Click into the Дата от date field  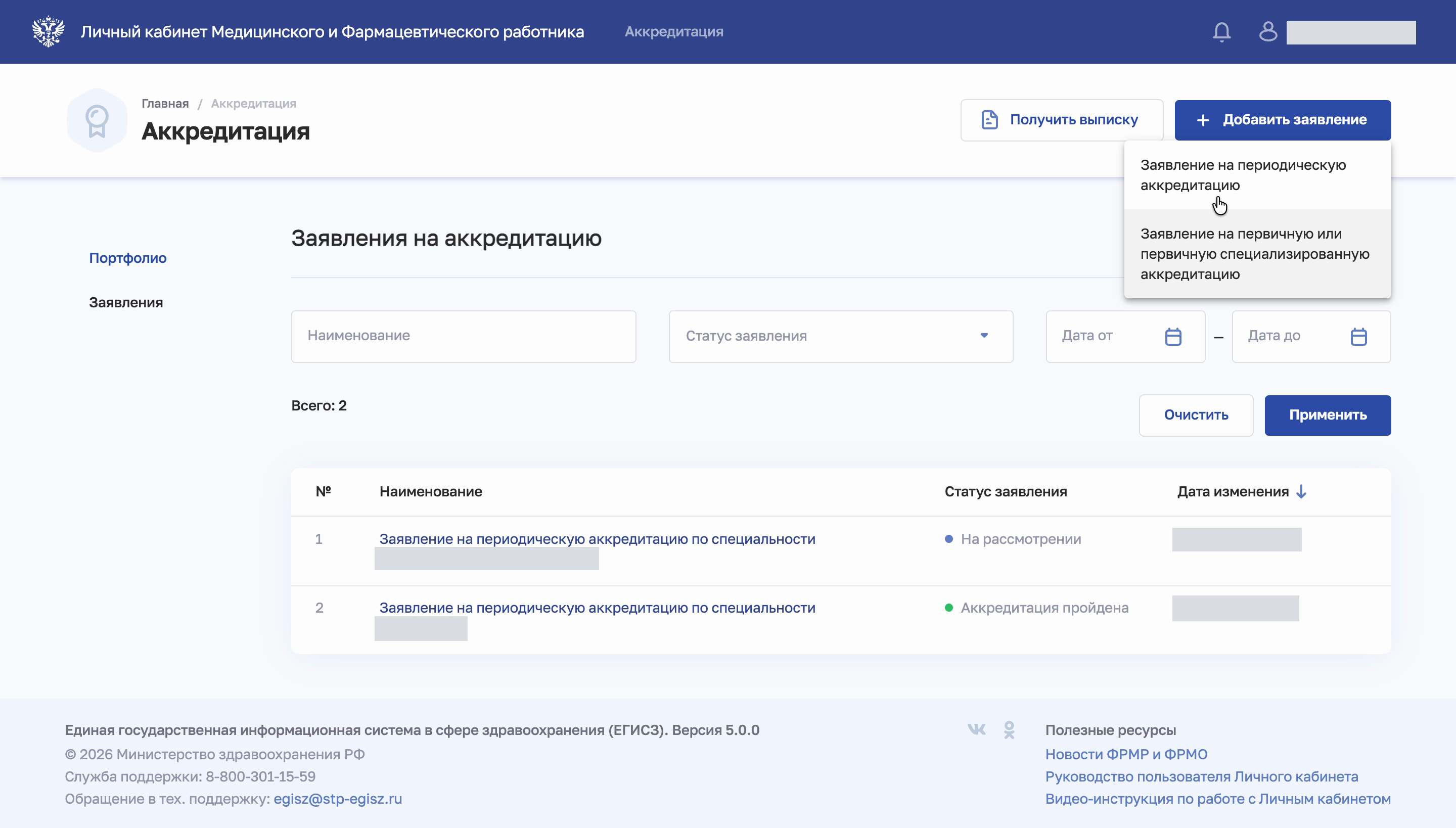(1125, 337)
